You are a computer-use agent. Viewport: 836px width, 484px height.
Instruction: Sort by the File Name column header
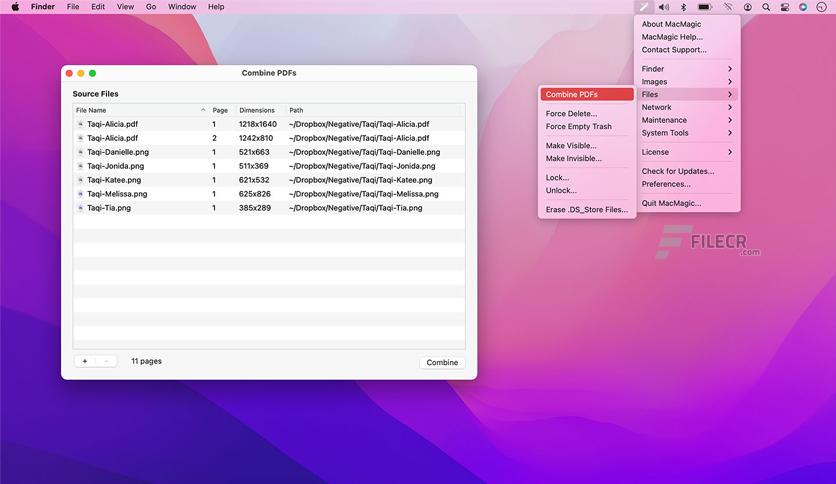(141, 110)
